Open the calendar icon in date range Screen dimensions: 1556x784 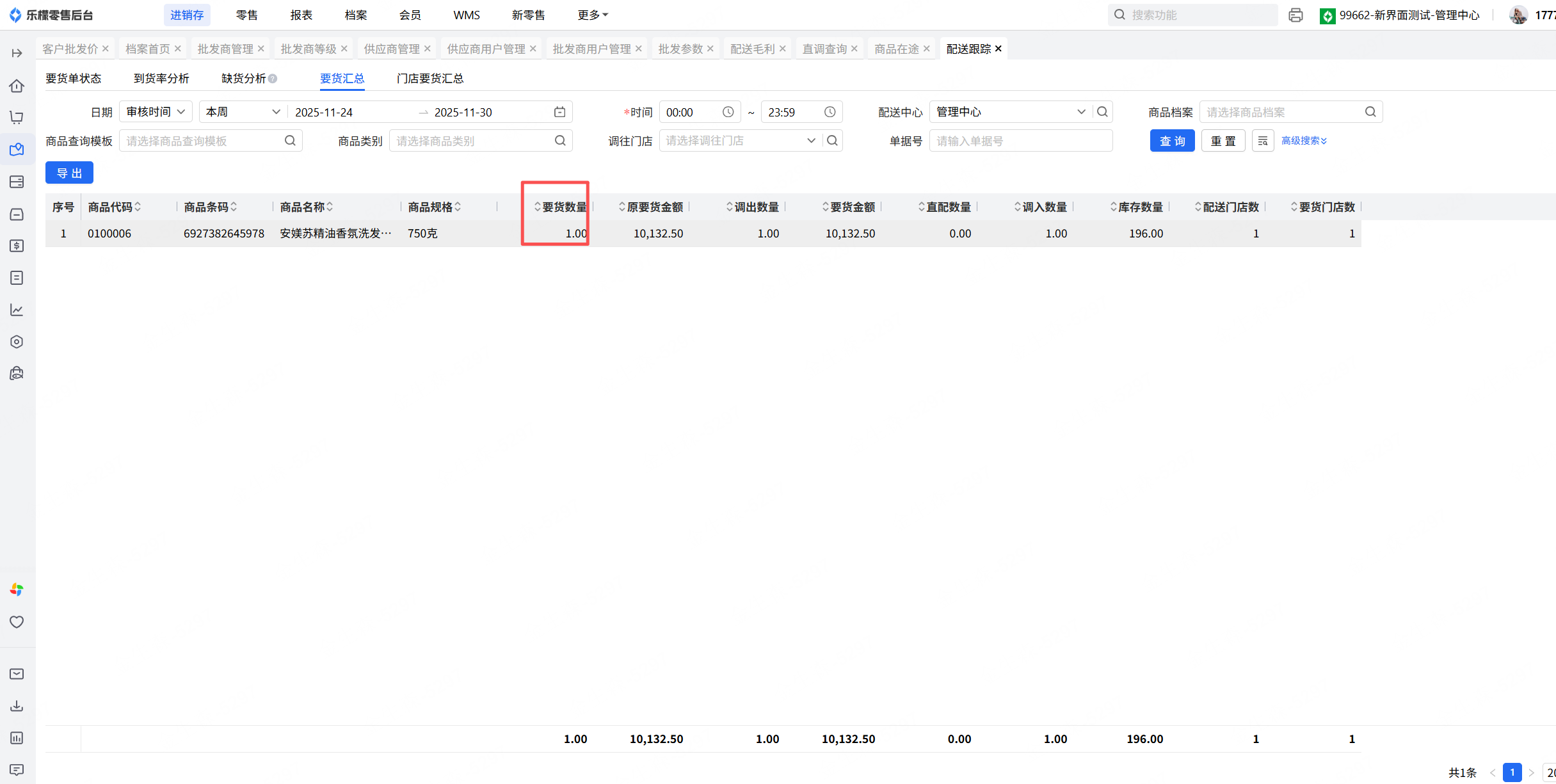(559, 112)
